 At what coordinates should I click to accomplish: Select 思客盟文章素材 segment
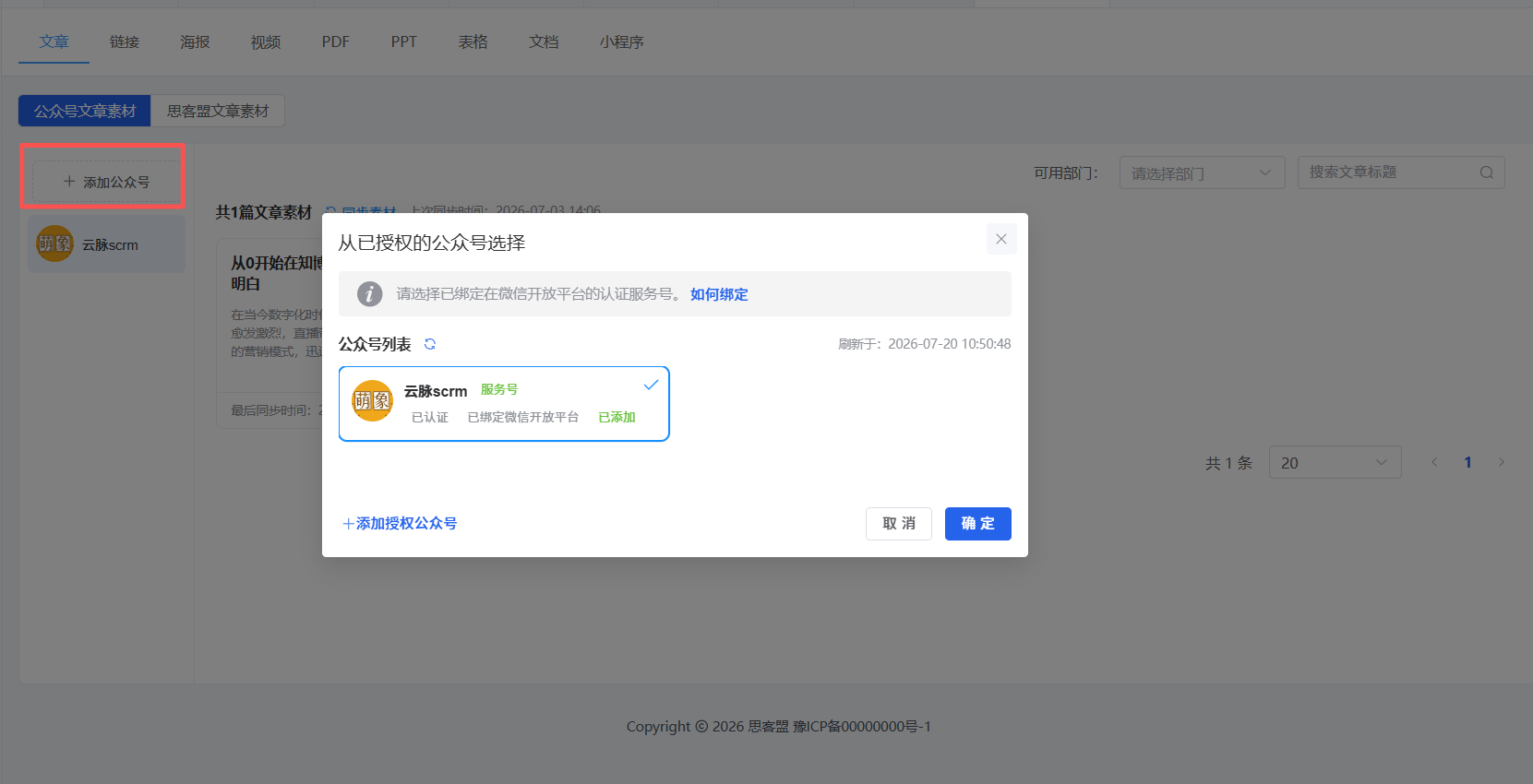[218, 111]
